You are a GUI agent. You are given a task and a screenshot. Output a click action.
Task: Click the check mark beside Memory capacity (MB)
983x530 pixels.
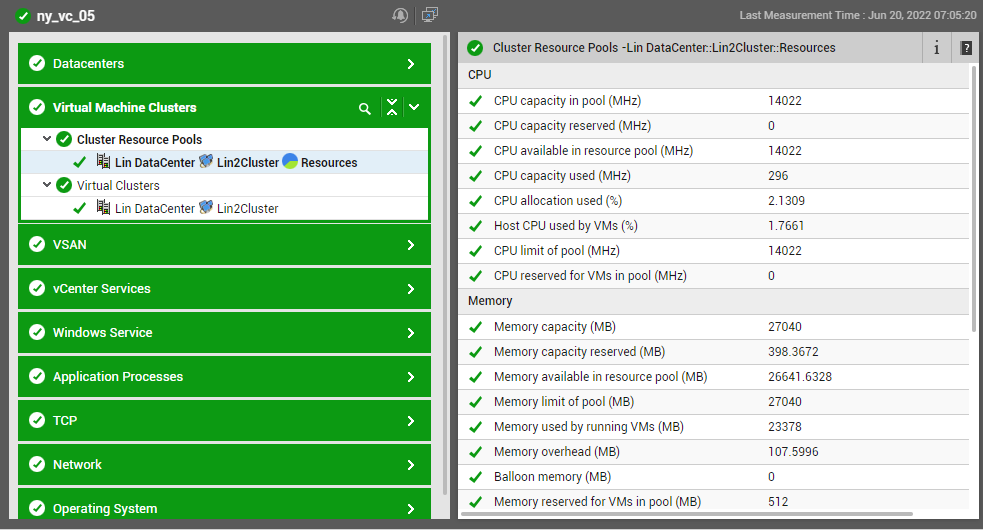point(476,327)
